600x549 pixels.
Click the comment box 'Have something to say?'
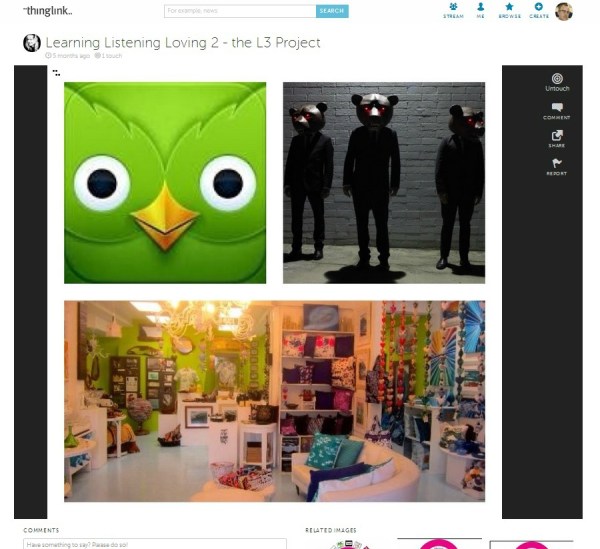[155, 544]
